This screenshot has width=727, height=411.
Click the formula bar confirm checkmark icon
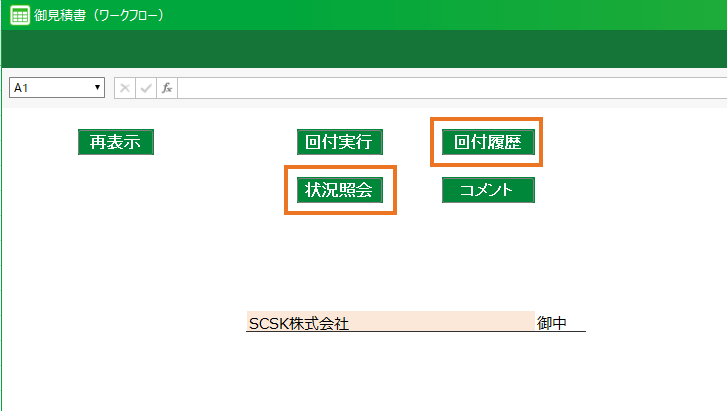pyautogui.click(x=146, y=88)
